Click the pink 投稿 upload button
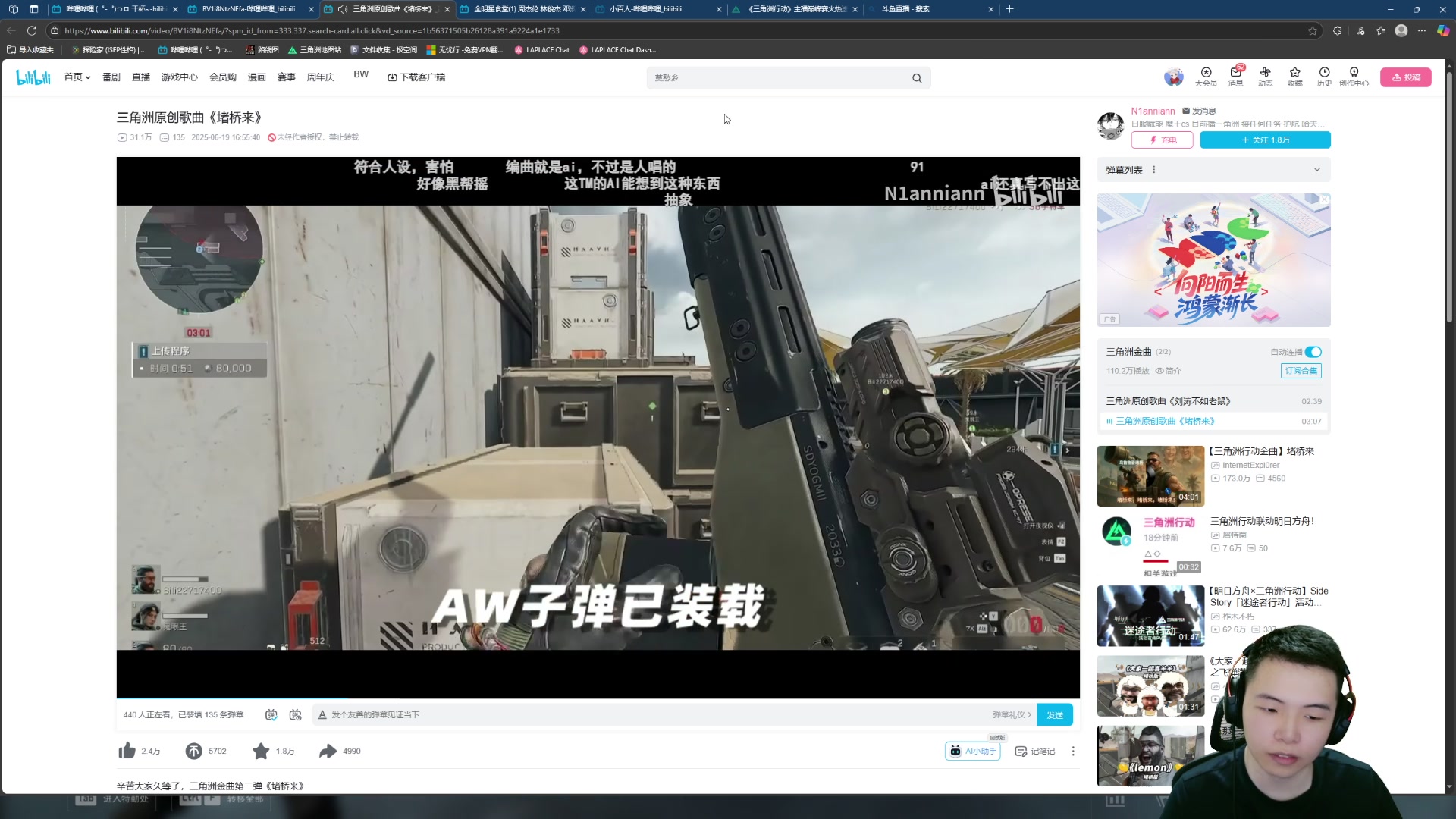The image size is (1456, 819). [1406, 77]
